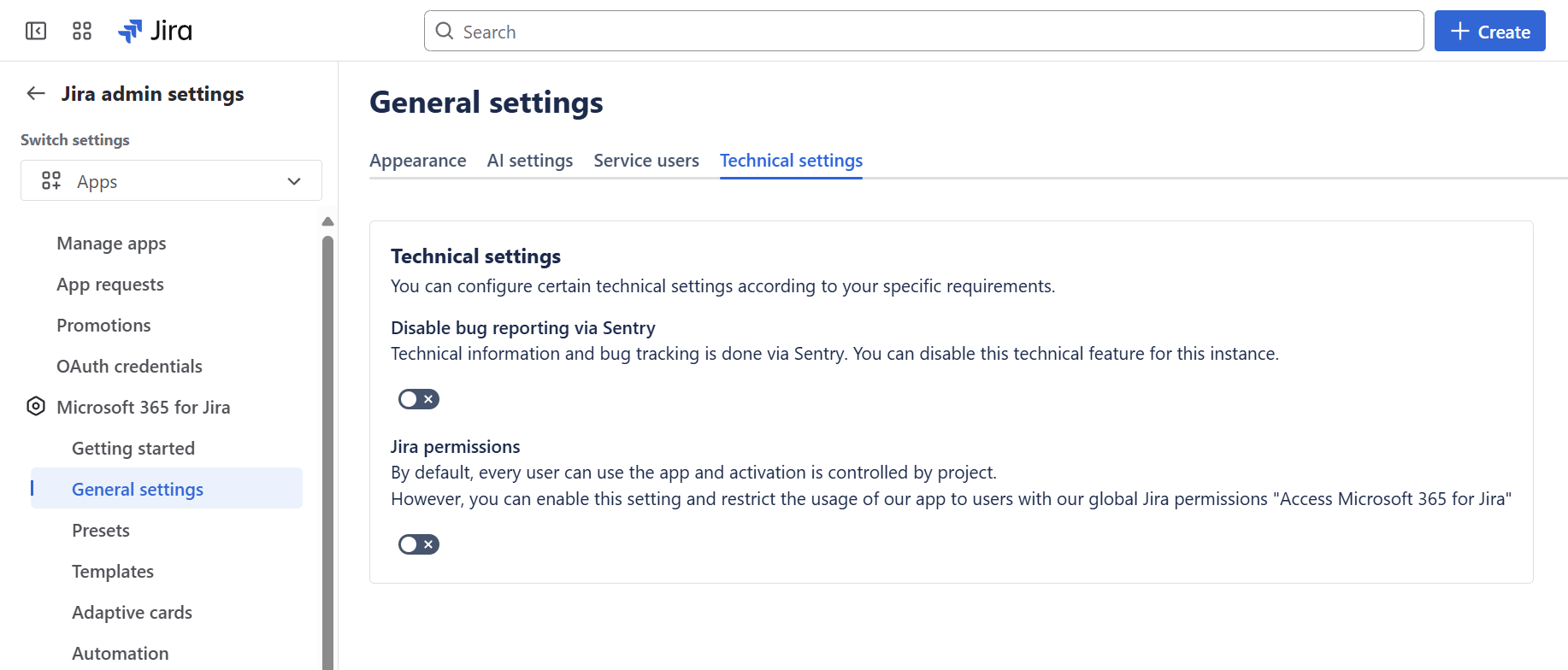Screen dimensions: 1568x670
Task: Toggle Disable bug reporting via Sentry
Action: coord(418,399)
